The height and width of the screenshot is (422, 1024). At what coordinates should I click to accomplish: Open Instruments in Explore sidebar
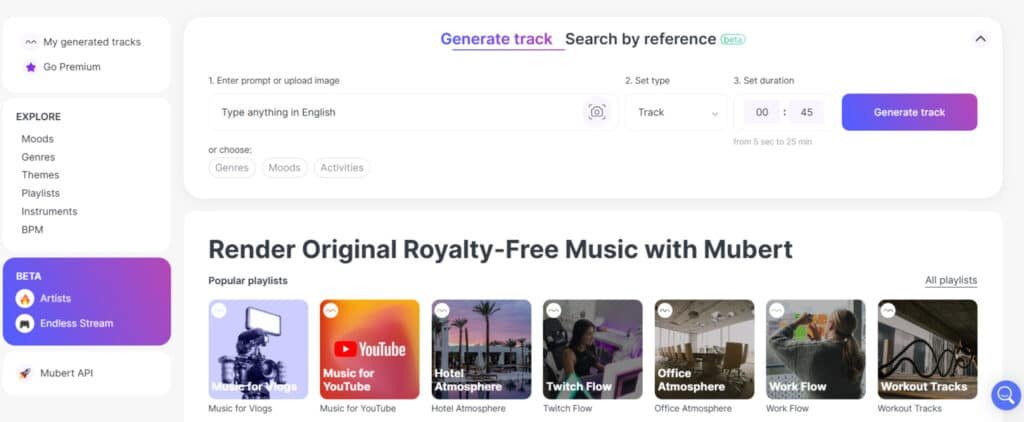pyautogui.click(x=49, y=212)
